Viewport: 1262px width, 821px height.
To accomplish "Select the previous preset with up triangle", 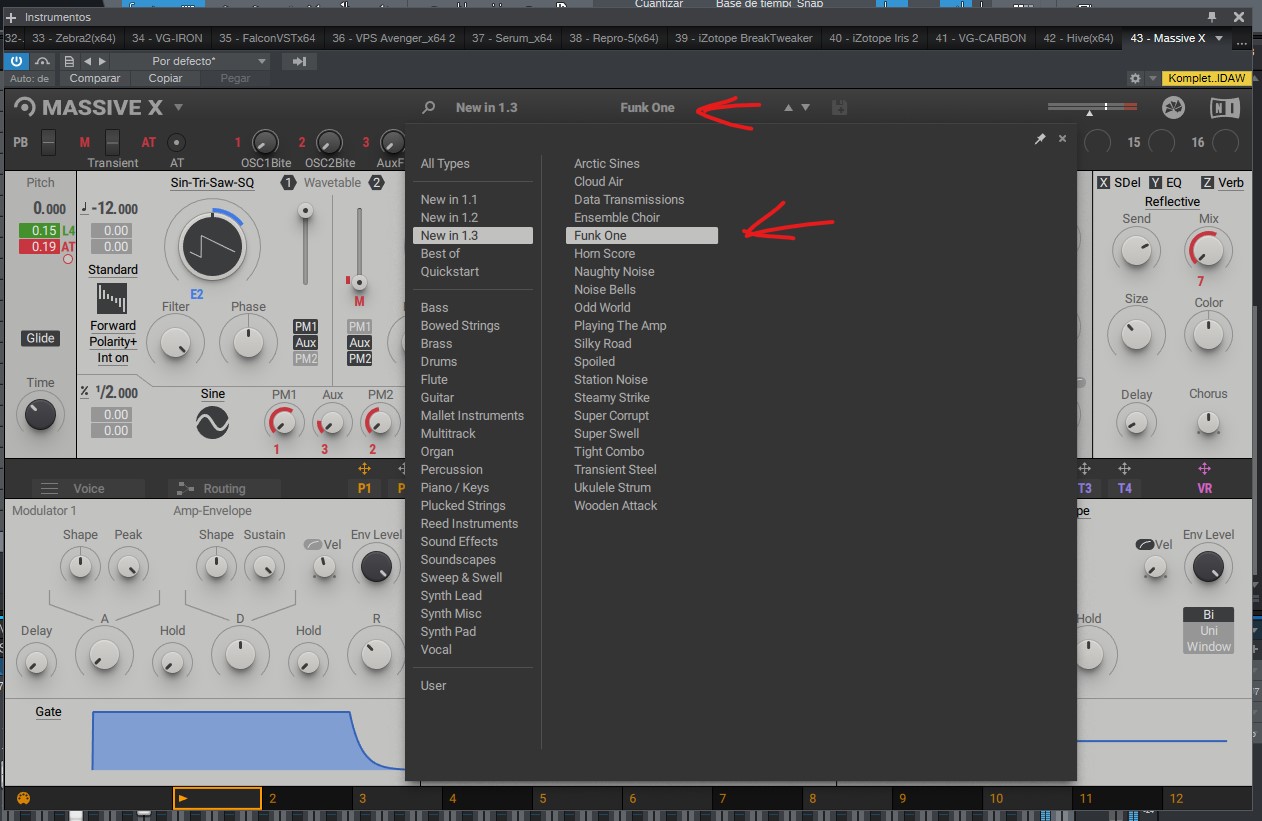I will click(x=788, y=107).
